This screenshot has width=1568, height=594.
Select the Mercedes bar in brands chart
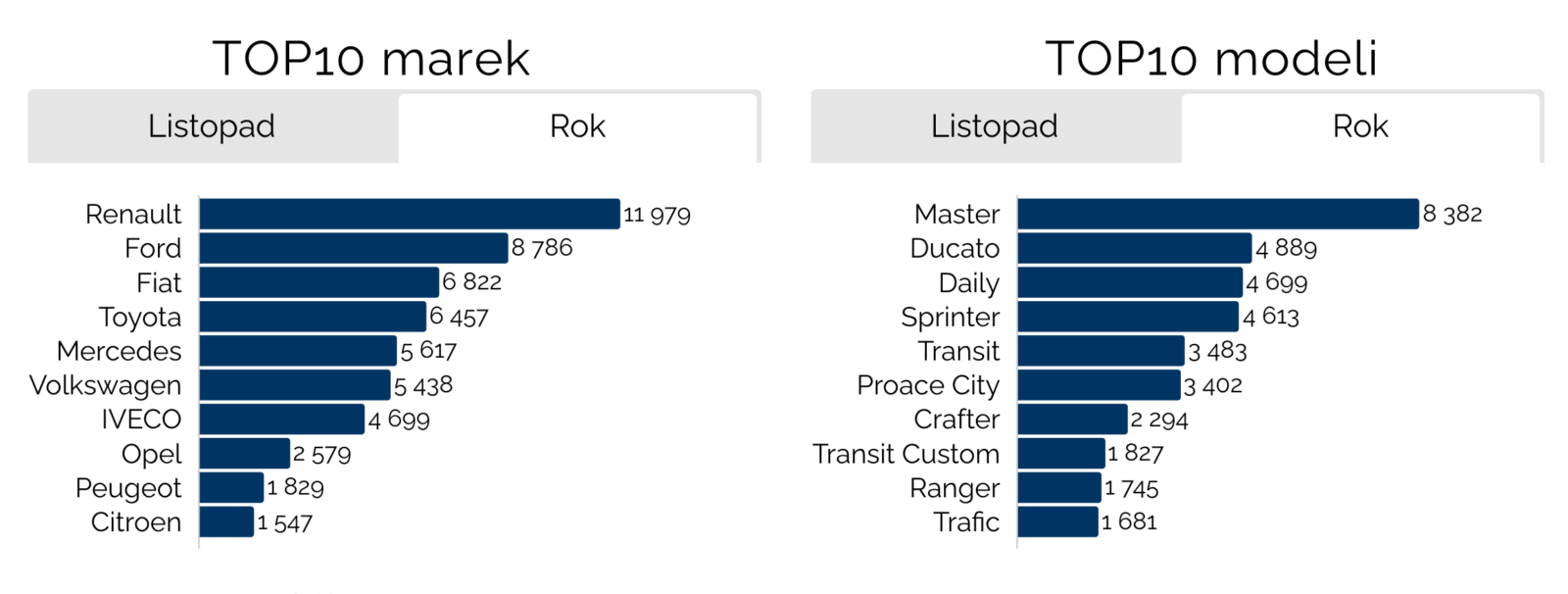pyautogui.click(x=298, y=351)
